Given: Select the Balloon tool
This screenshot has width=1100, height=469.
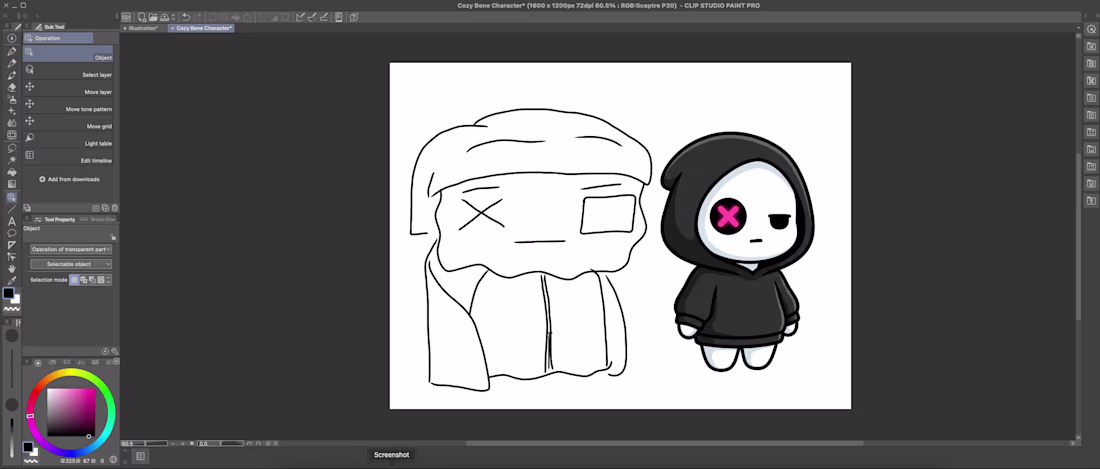Looking at the screenshot, I should click(12, 233).
